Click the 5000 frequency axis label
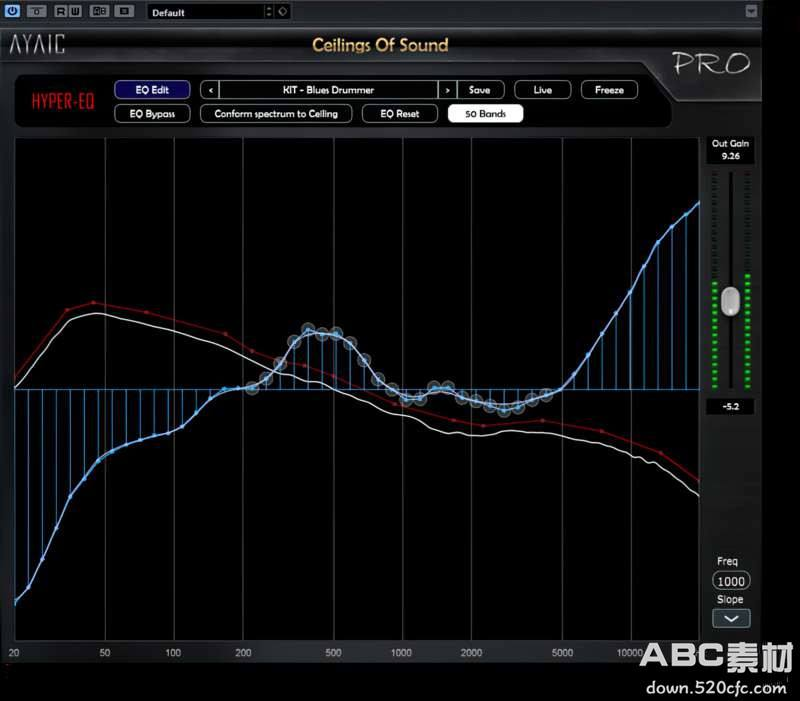The width and height of the screenshot is (800, 701). tap(562, 653)
